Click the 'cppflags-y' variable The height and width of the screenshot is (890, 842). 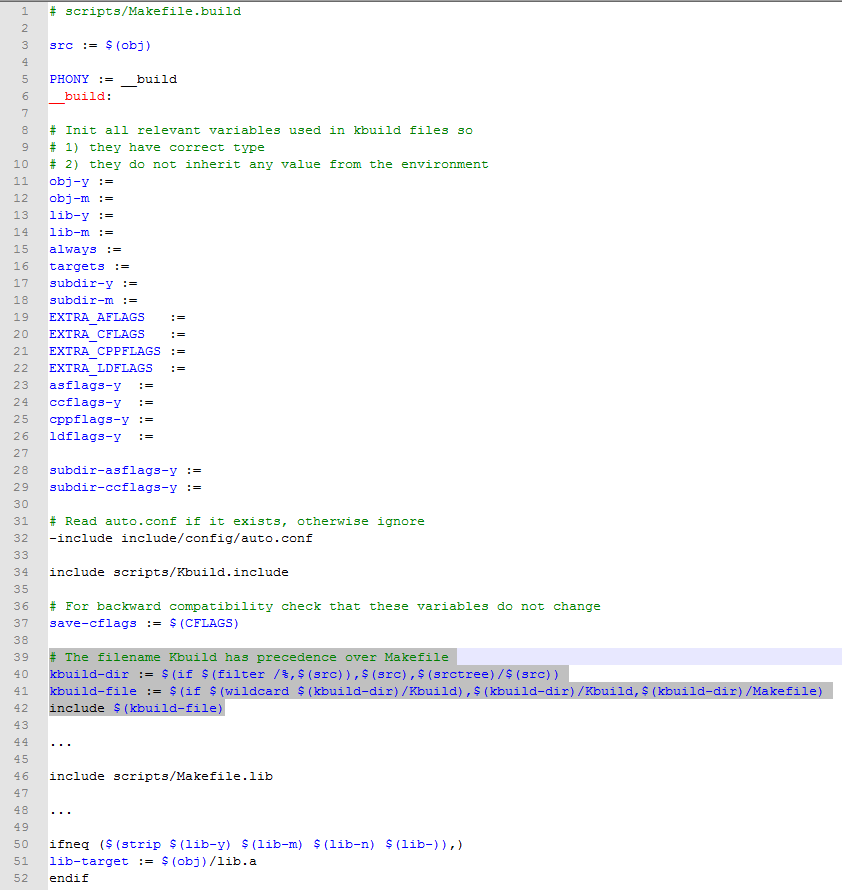coord(89,419)
